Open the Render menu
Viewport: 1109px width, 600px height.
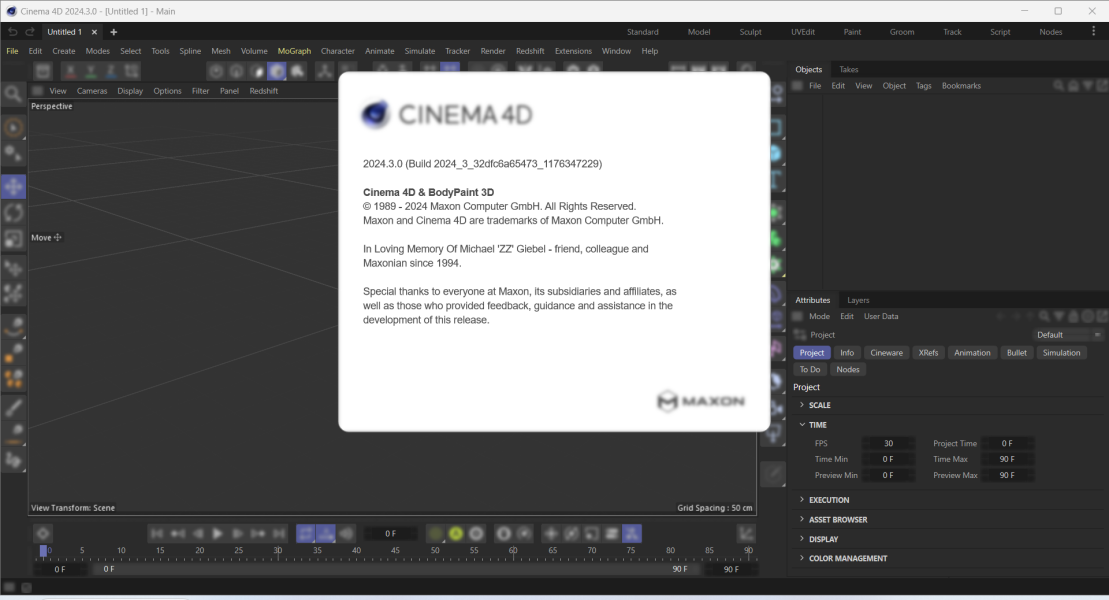coord(493,51)
